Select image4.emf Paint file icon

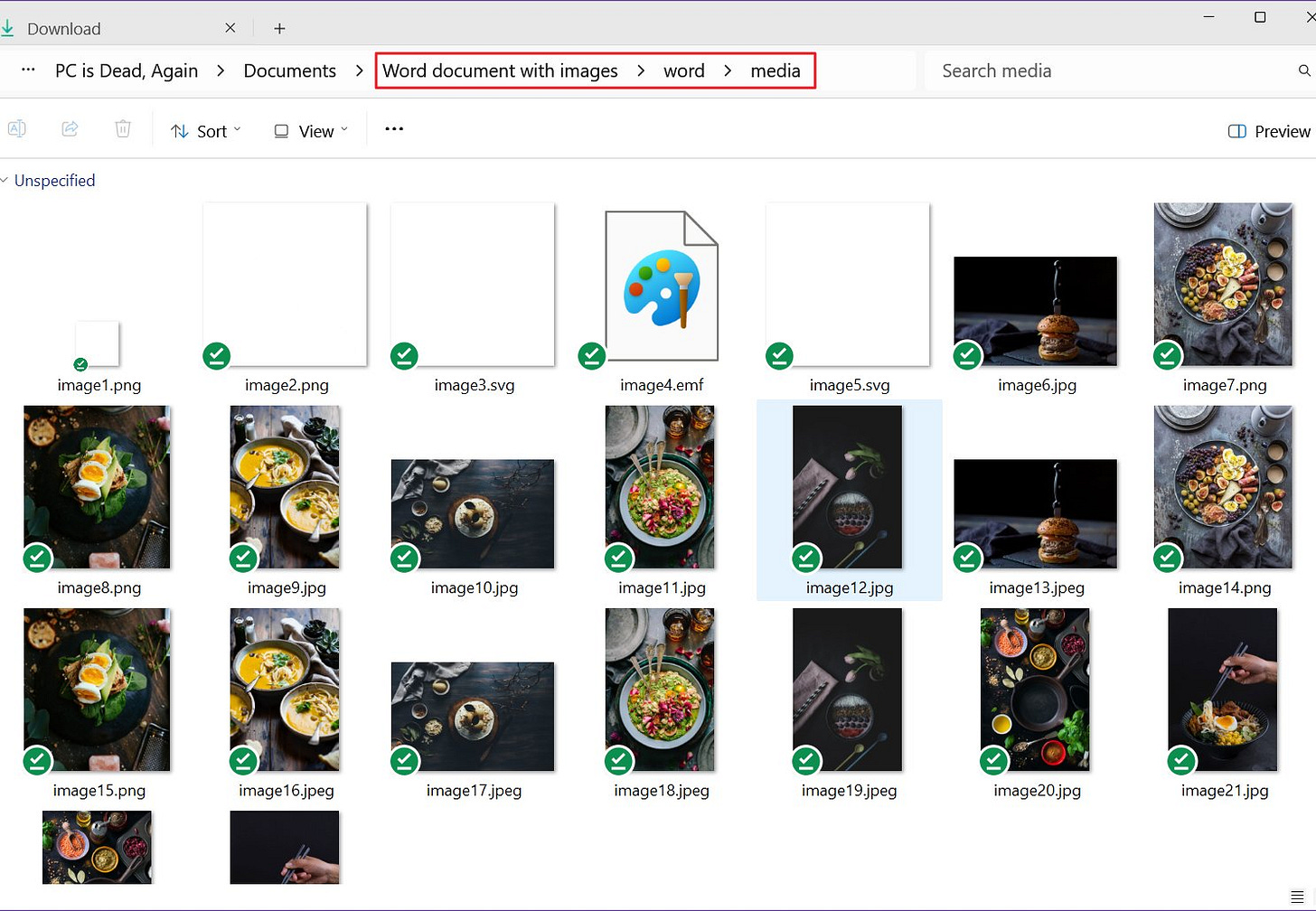coord(662,286)
